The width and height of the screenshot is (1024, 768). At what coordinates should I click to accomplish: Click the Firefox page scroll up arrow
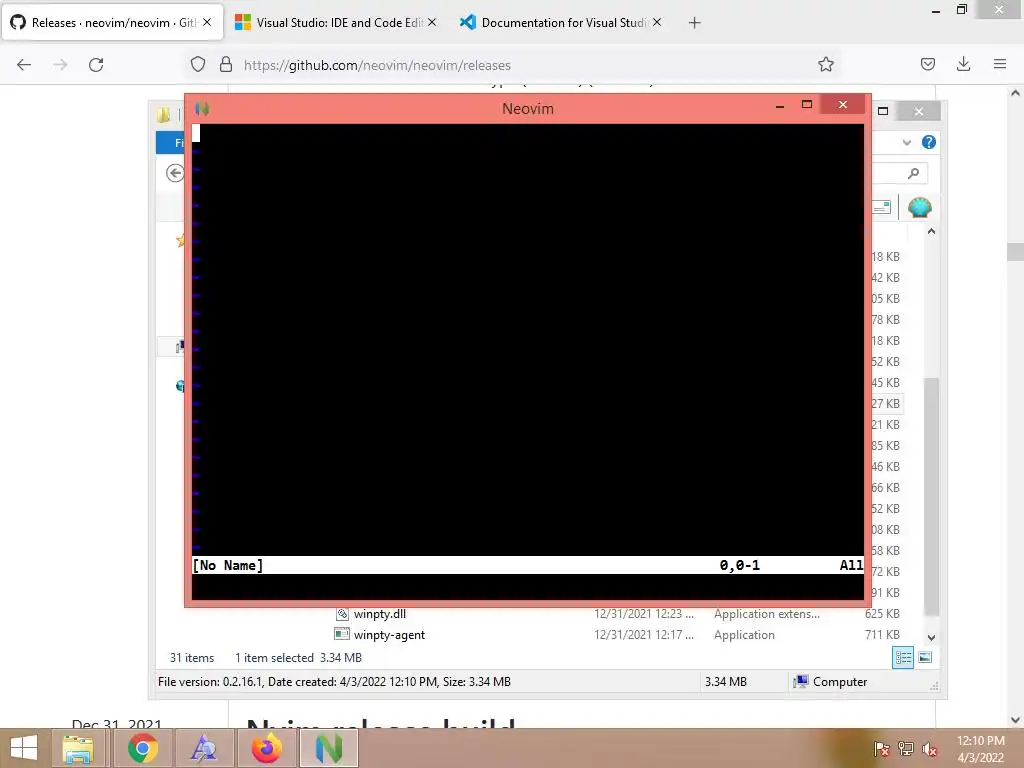(1015, 93)
